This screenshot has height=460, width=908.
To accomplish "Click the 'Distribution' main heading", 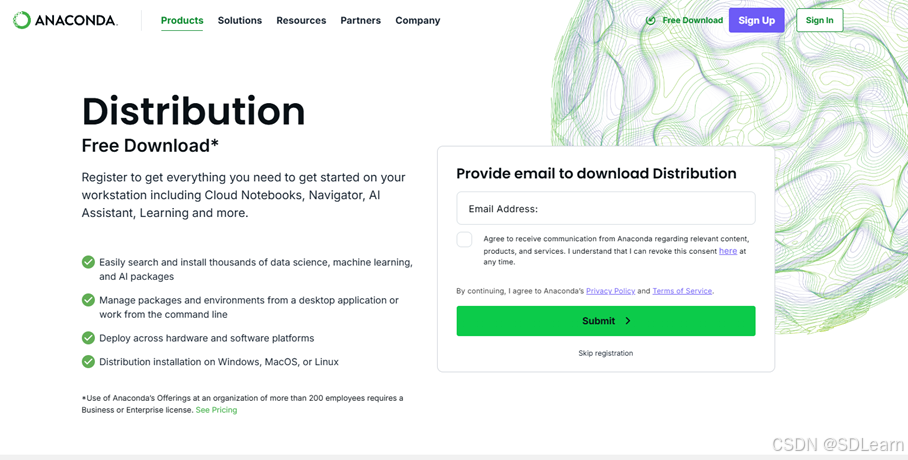I will 193,111.
